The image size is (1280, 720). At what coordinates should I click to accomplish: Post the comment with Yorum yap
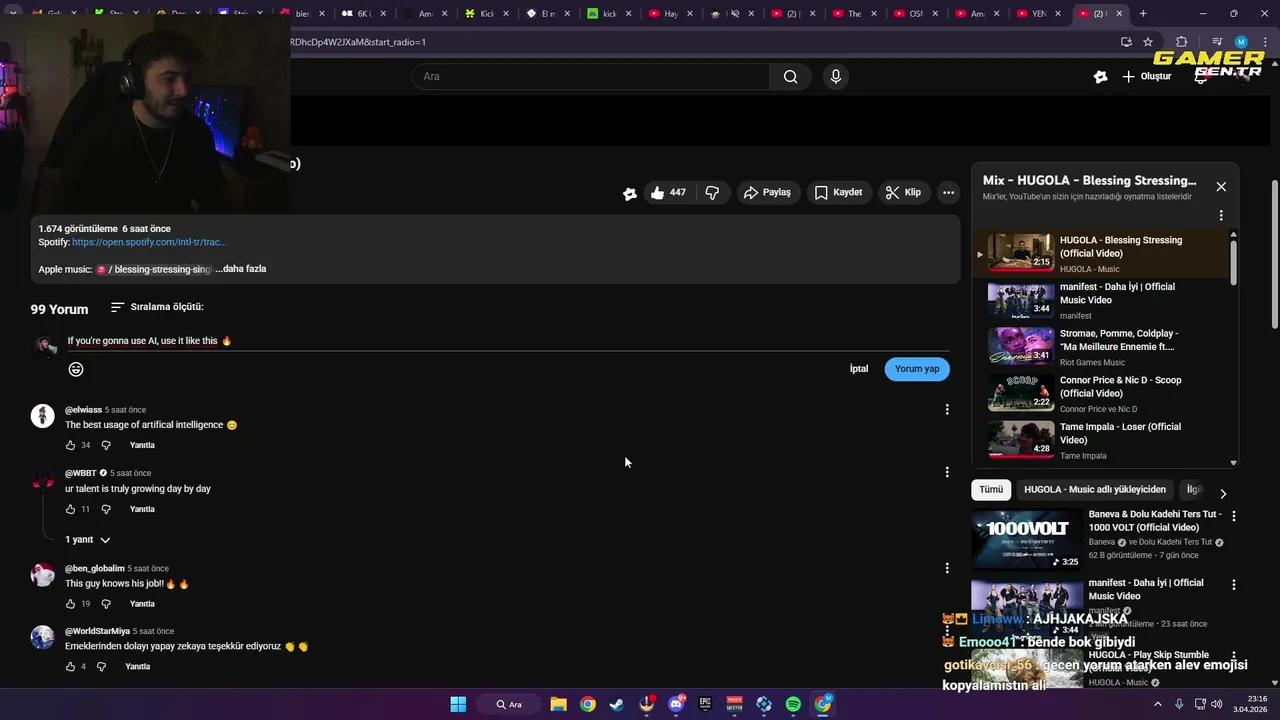point(917,369)
